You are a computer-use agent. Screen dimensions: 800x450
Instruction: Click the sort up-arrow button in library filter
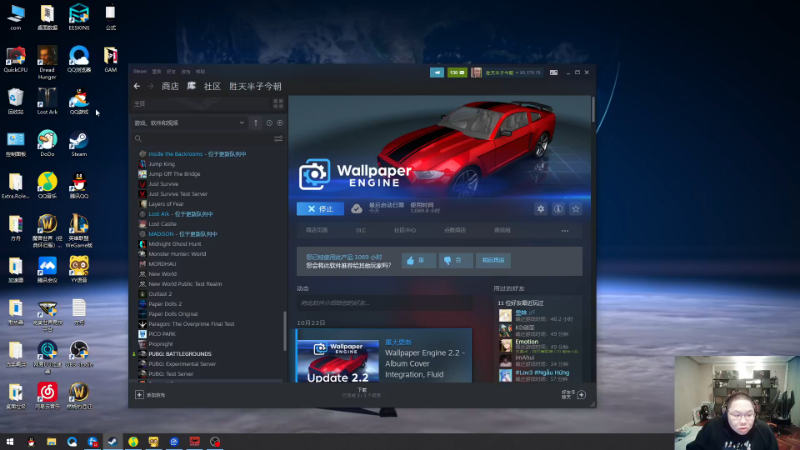[x=256, y=123]
